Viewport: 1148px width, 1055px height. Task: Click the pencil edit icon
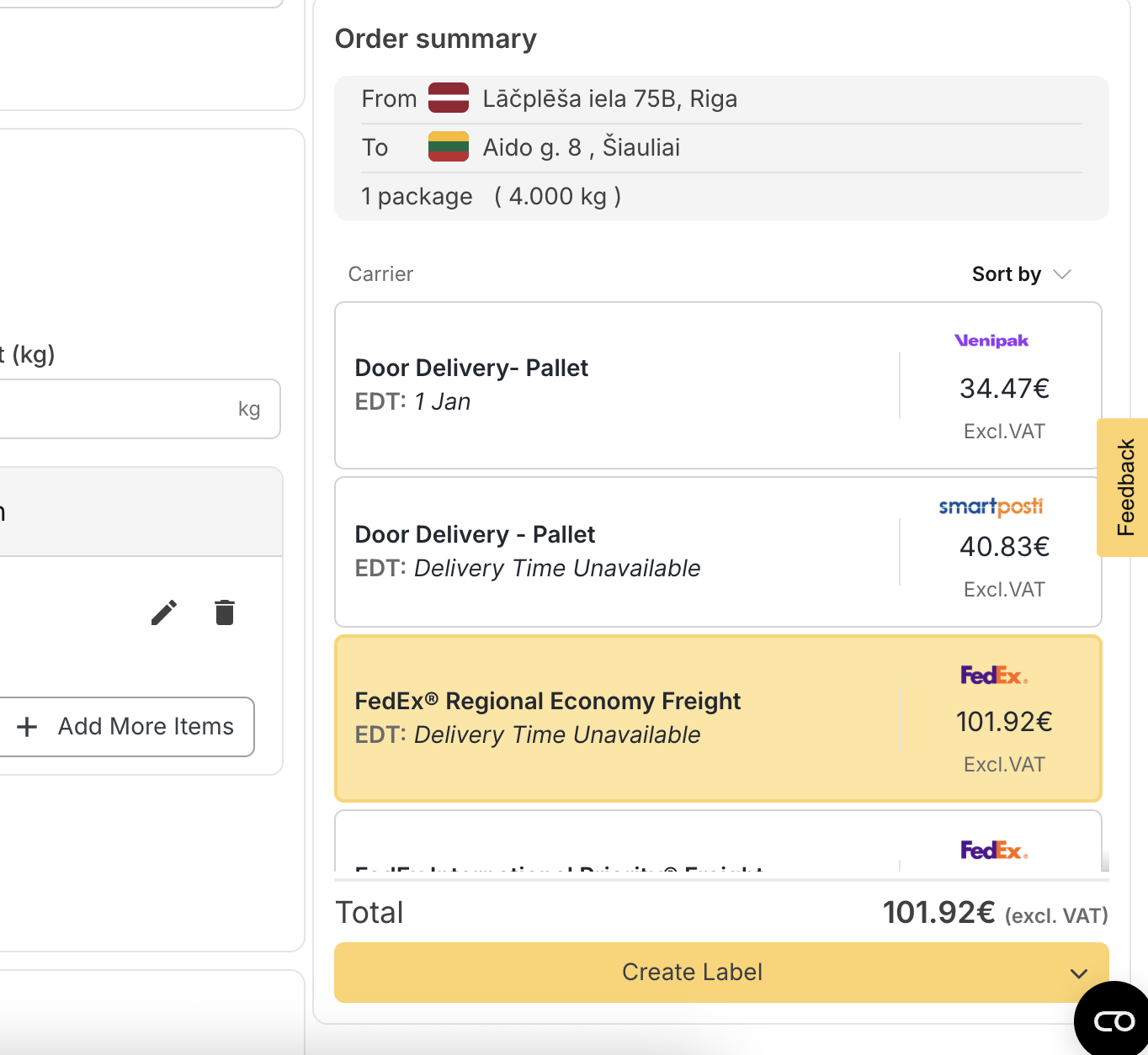click(164, 612)
